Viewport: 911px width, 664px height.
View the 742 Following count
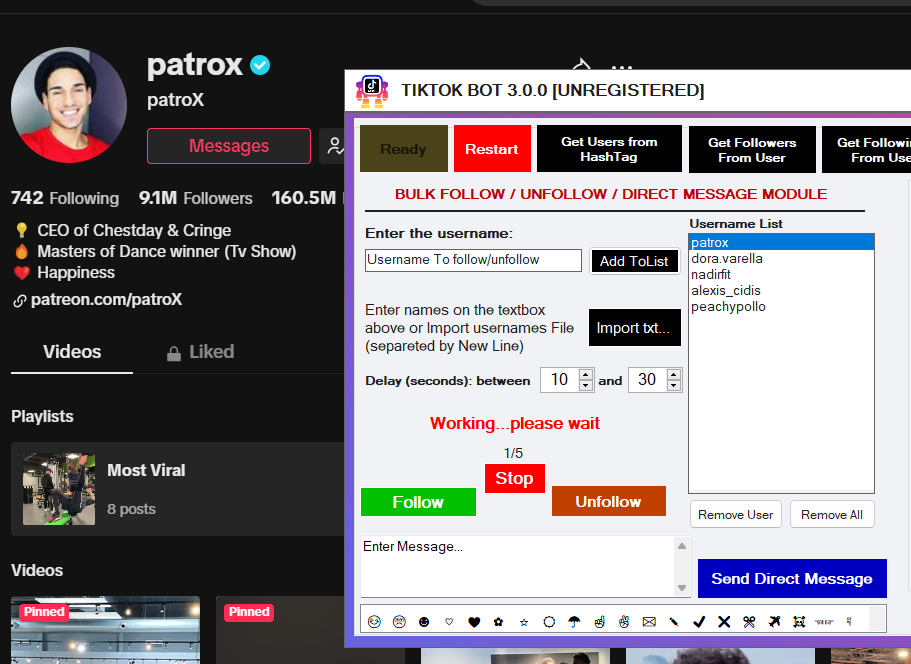64,198
